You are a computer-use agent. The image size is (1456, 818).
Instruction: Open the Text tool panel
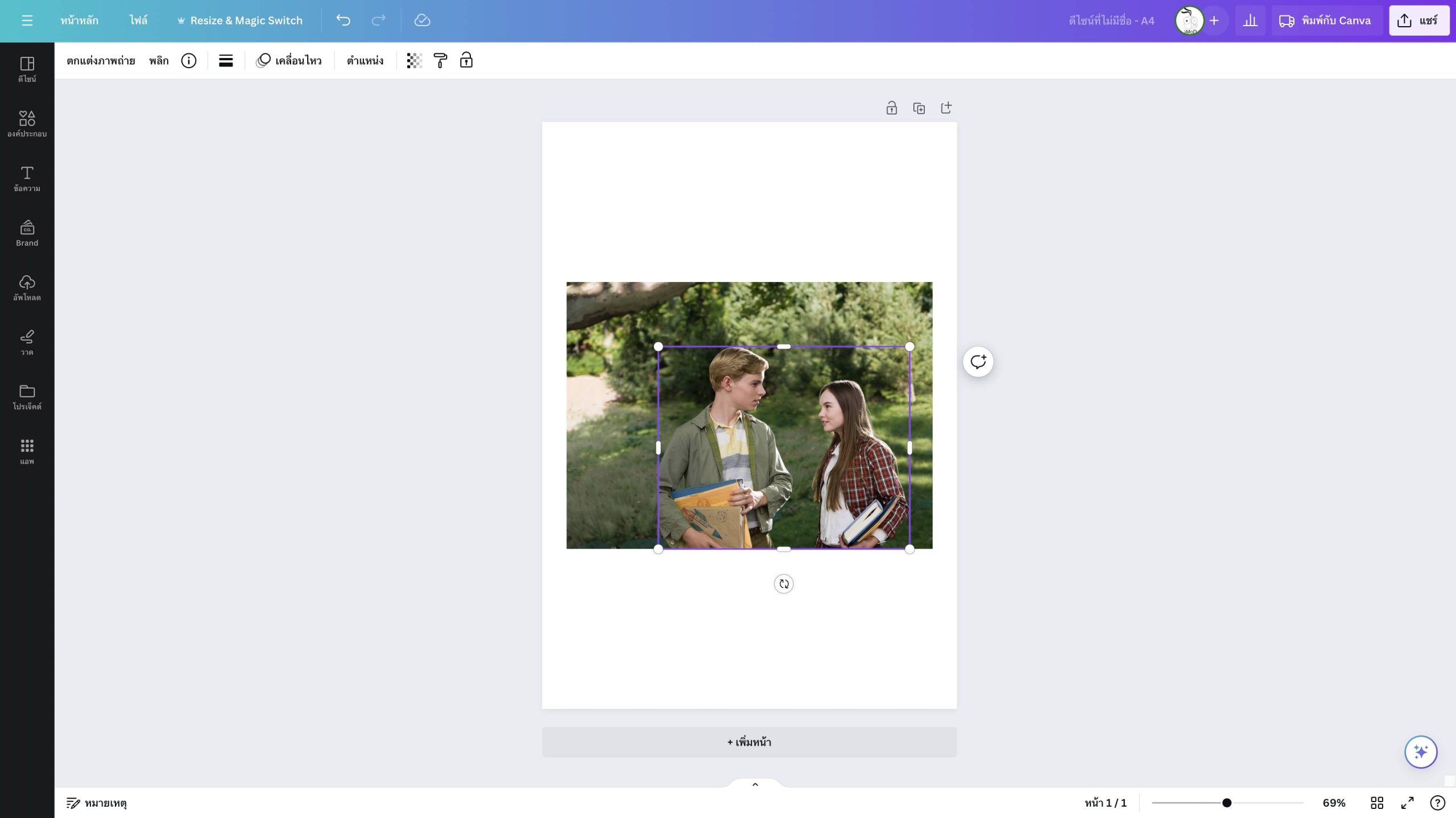(27, 178)
